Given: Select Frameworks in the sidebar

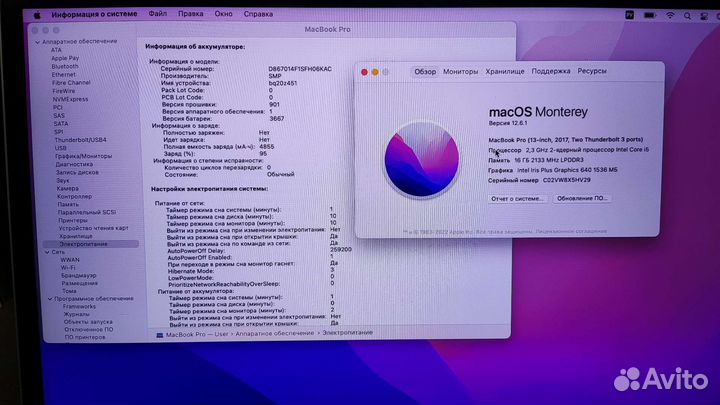Looking at the screenshot, I should [x=79, y=307].
